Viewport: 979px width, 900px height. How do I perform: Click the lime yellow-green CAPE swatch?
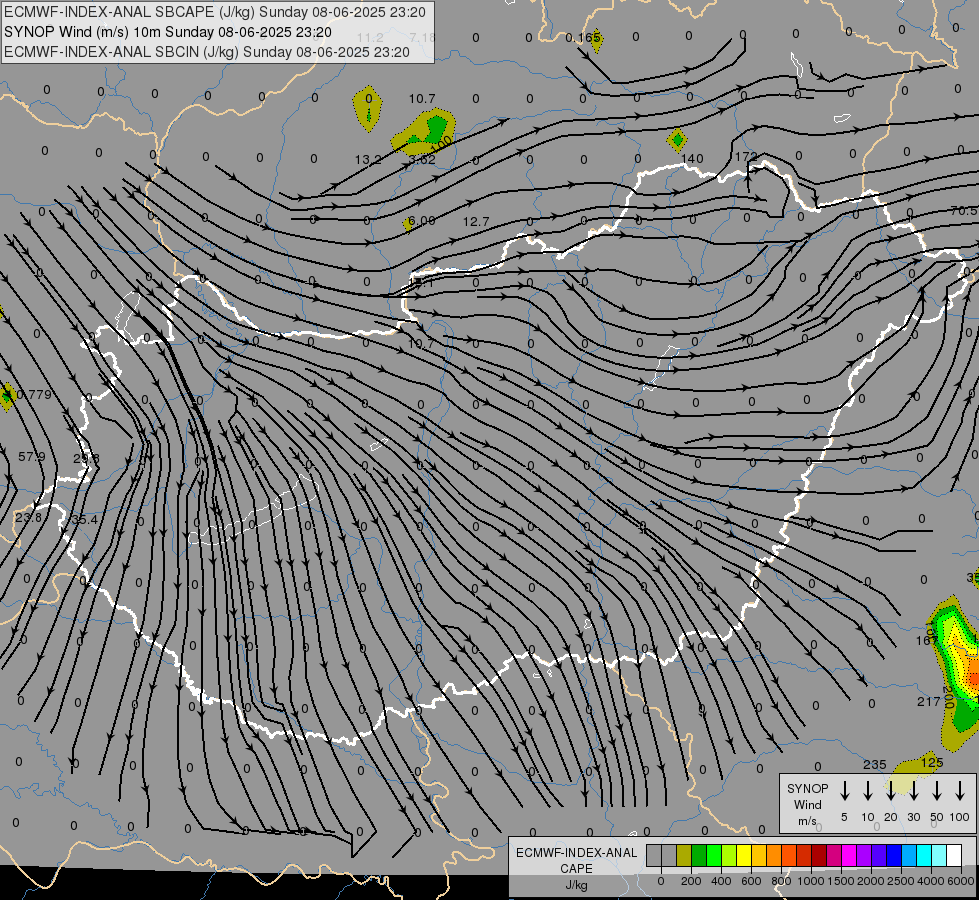pos(729,856)
